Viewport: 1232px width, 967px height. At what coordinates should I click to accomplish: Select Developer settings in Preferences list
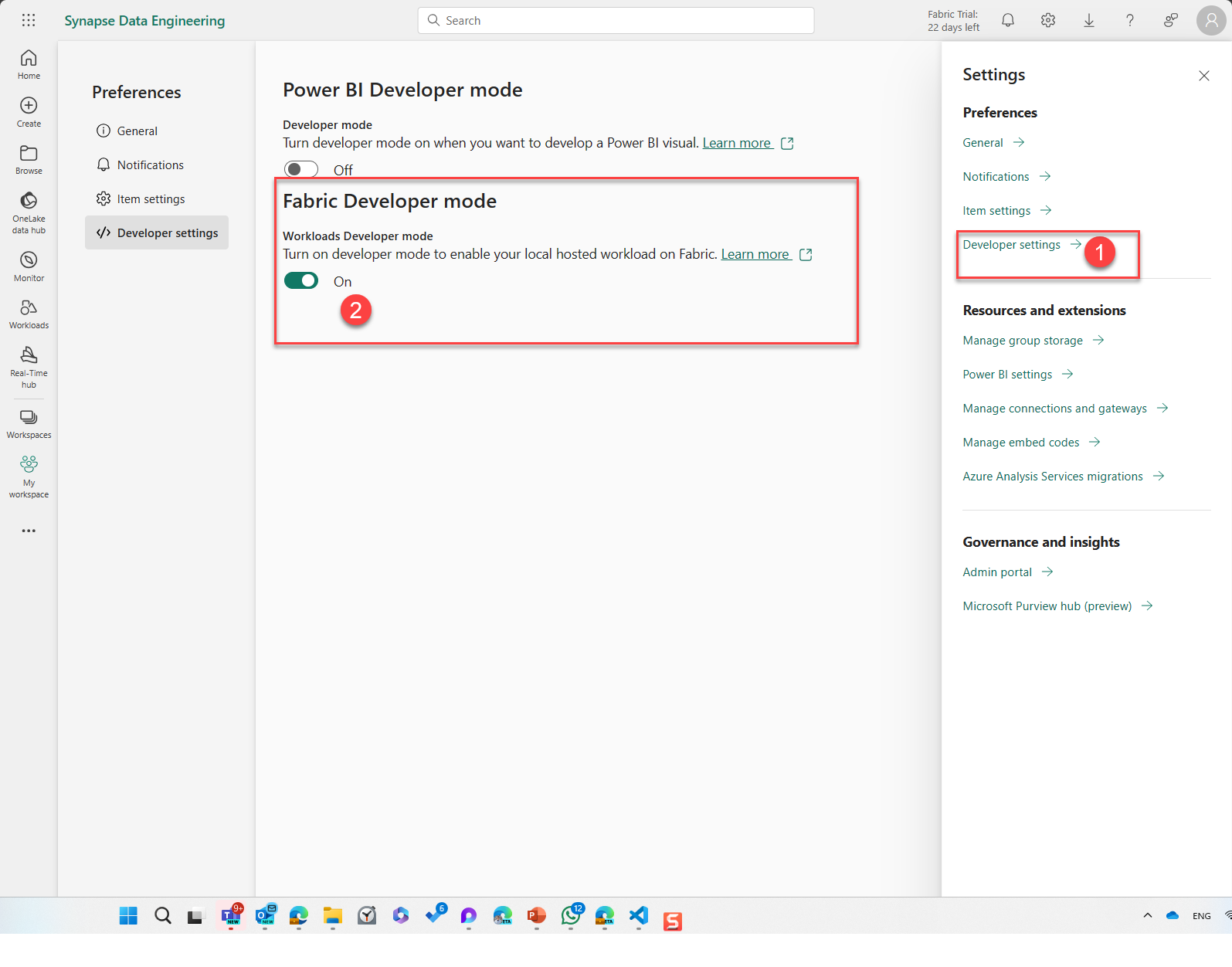click(x=157, y=232)
